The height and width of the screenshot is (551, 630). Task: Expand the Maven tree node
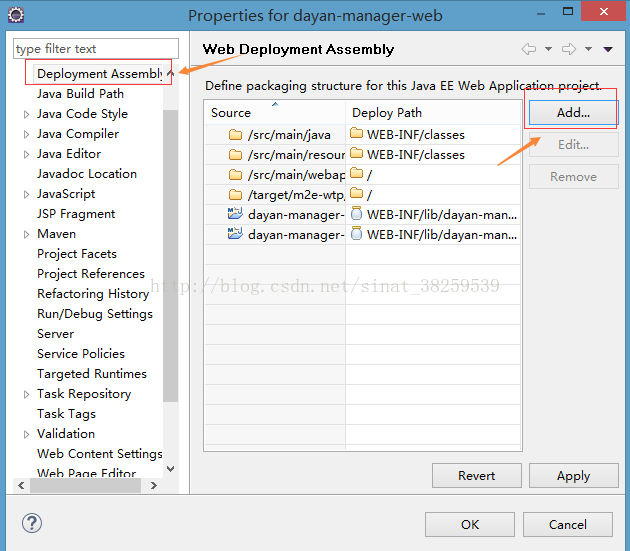27,234
